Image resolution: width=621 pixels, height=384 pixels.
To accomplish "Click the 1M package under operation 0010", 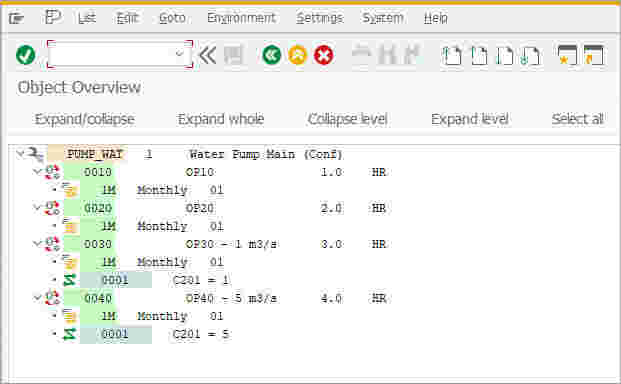I will pyautogui.click(x=109, y=190).
